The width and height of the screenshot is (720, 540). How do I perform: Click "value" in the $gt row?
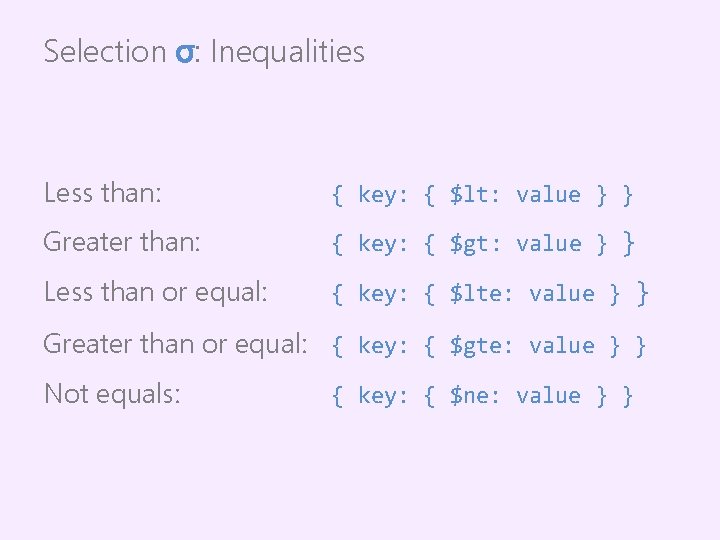coord(548,244)
